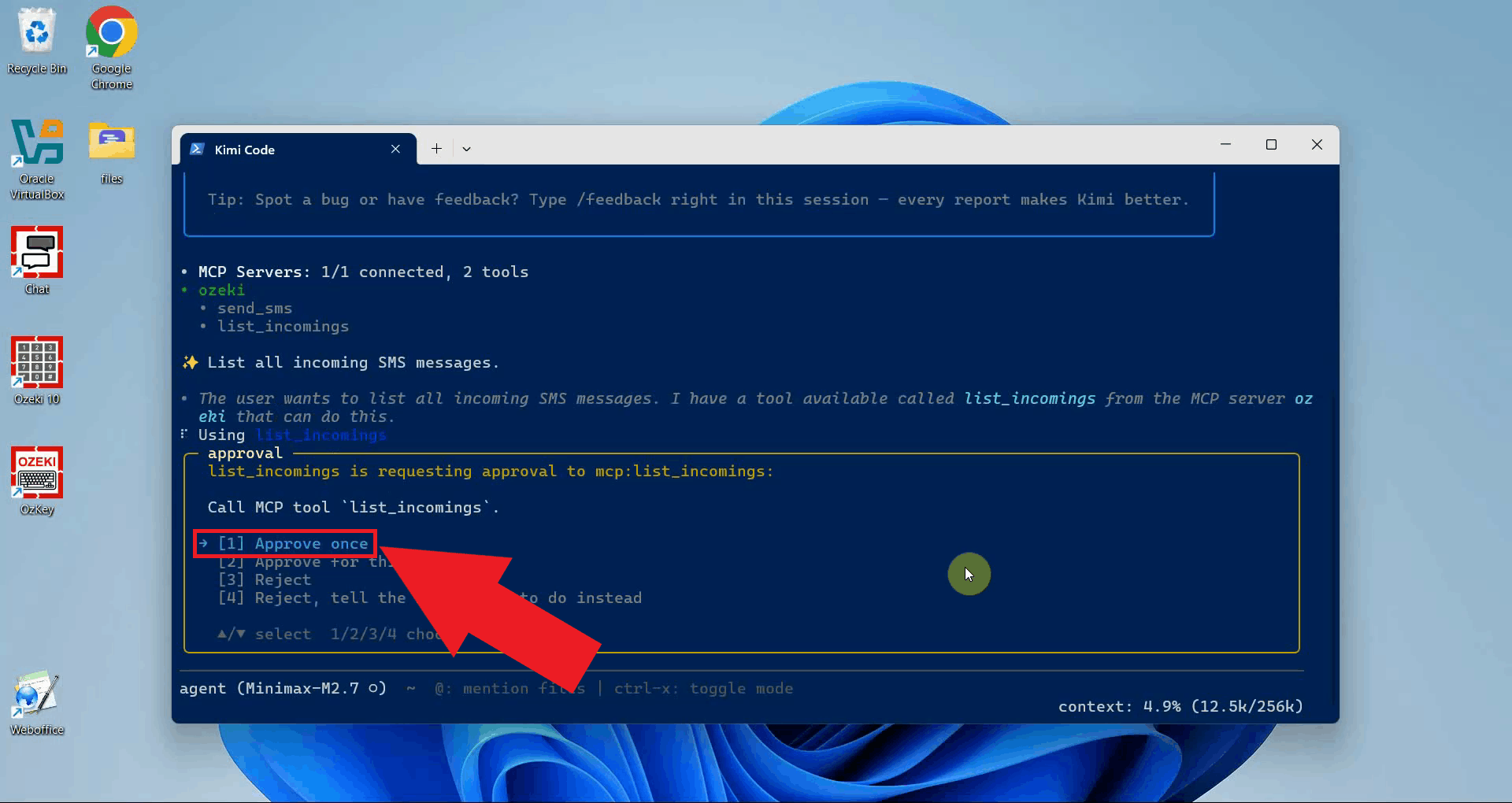Click the sparkle icon before the user prompt
This screenshot has width=1512, height=803.
pyautogui.click(x=190, y=362)
